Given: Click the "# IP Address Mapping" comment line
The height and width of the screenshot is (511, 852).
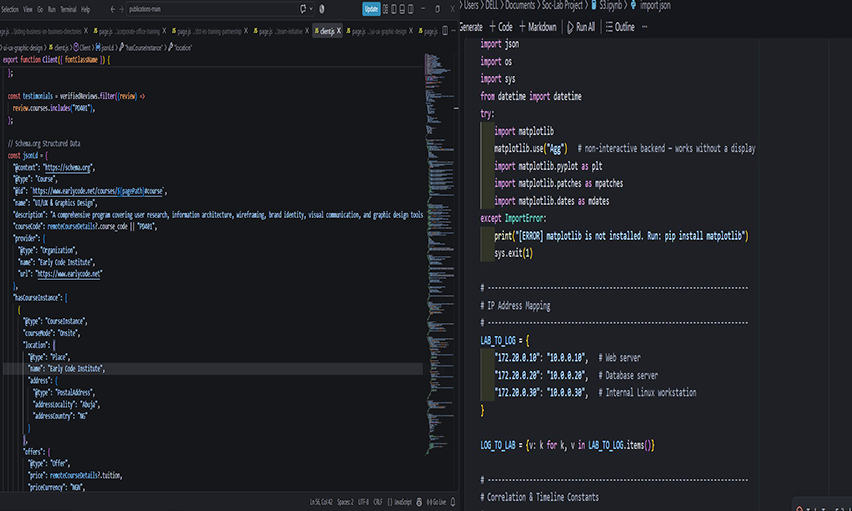Looking at the screenshot, I should pyautogui.click(x=515, y=306).
